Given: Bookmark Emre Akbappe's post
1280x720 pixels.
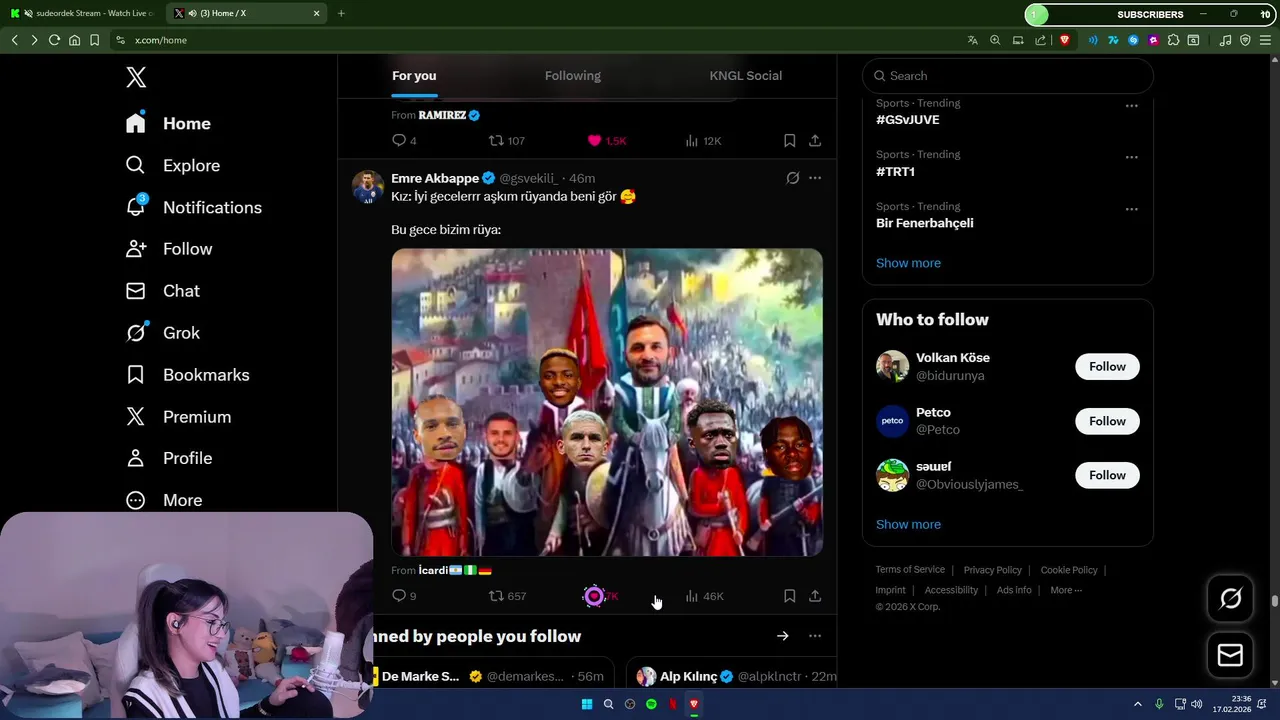Looking at the screenshot, I should click(789, 596).
